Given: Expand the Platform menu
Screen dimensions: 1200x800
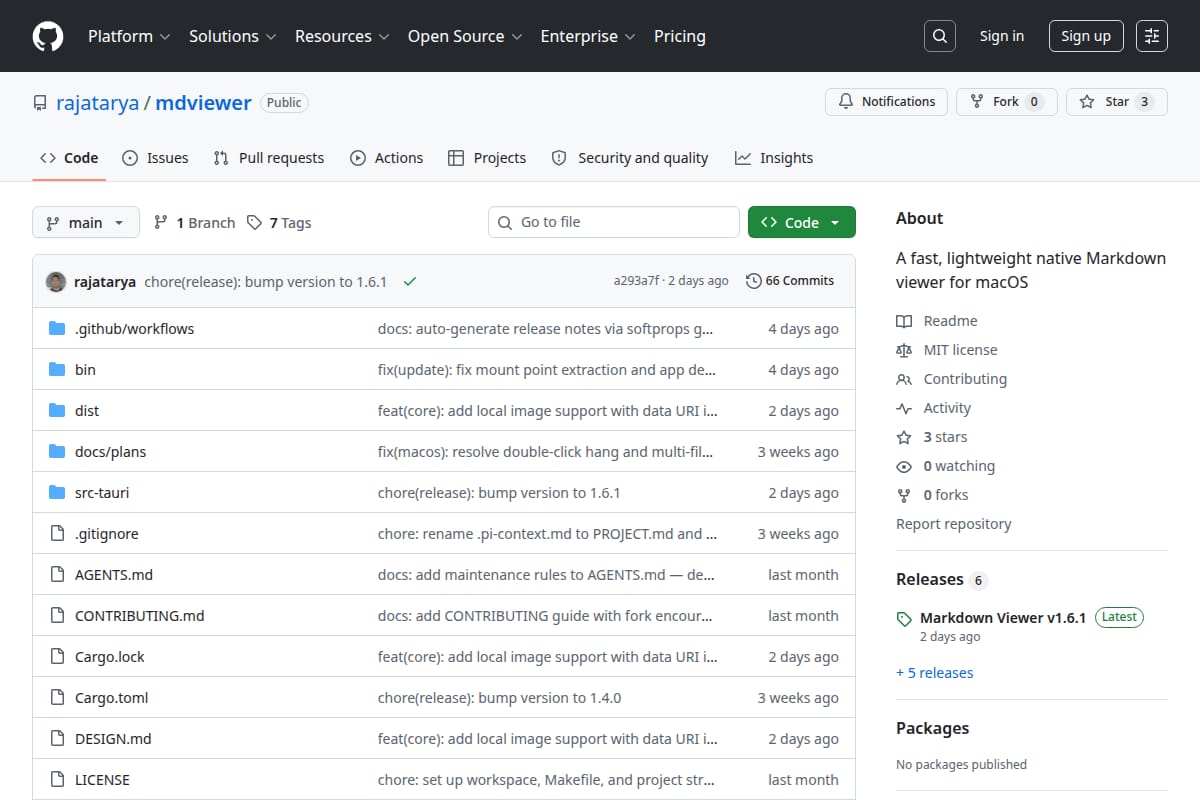Looking at the screenshot, I should point(127,36).
